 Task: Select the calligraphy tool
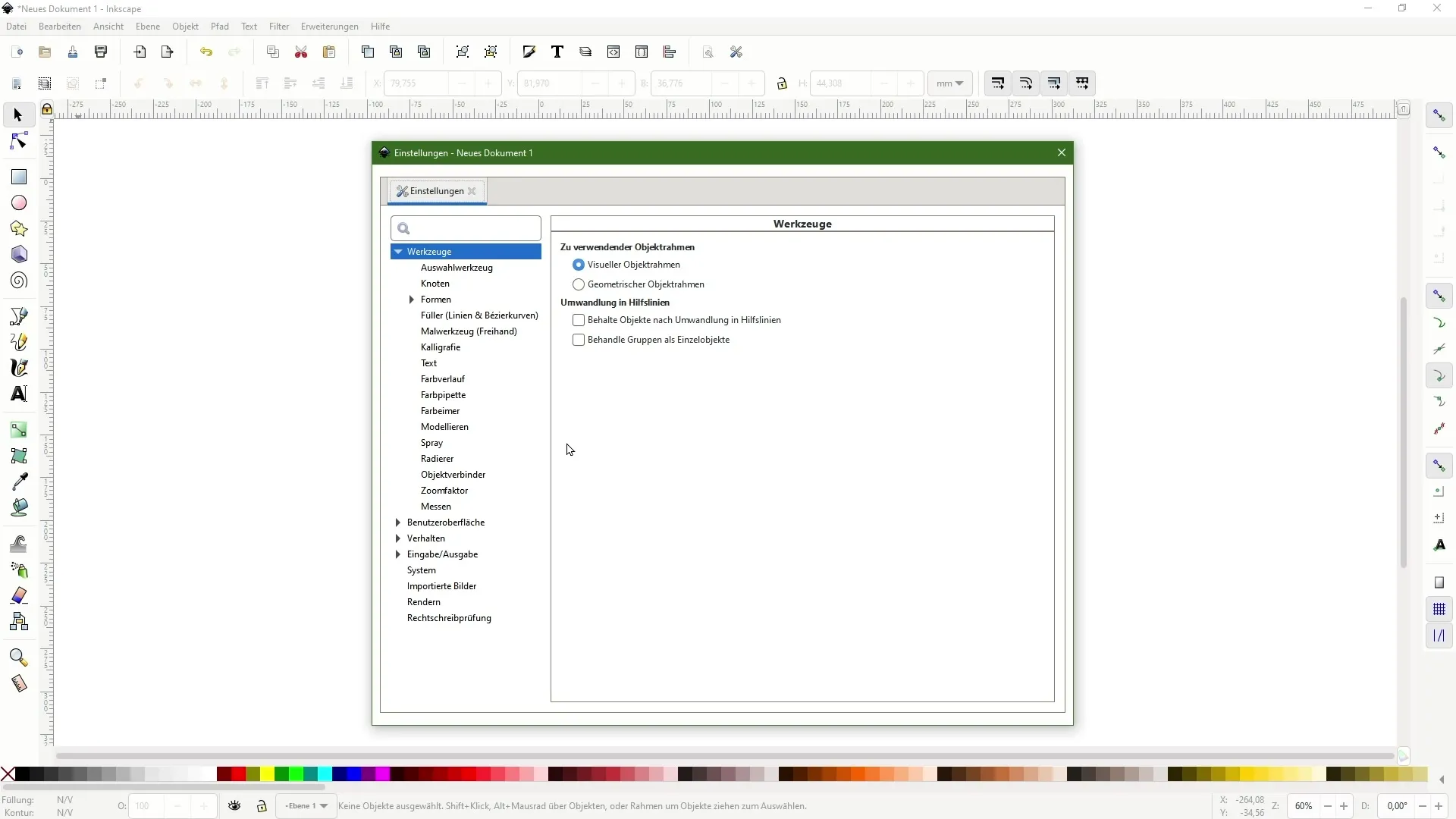18,368
